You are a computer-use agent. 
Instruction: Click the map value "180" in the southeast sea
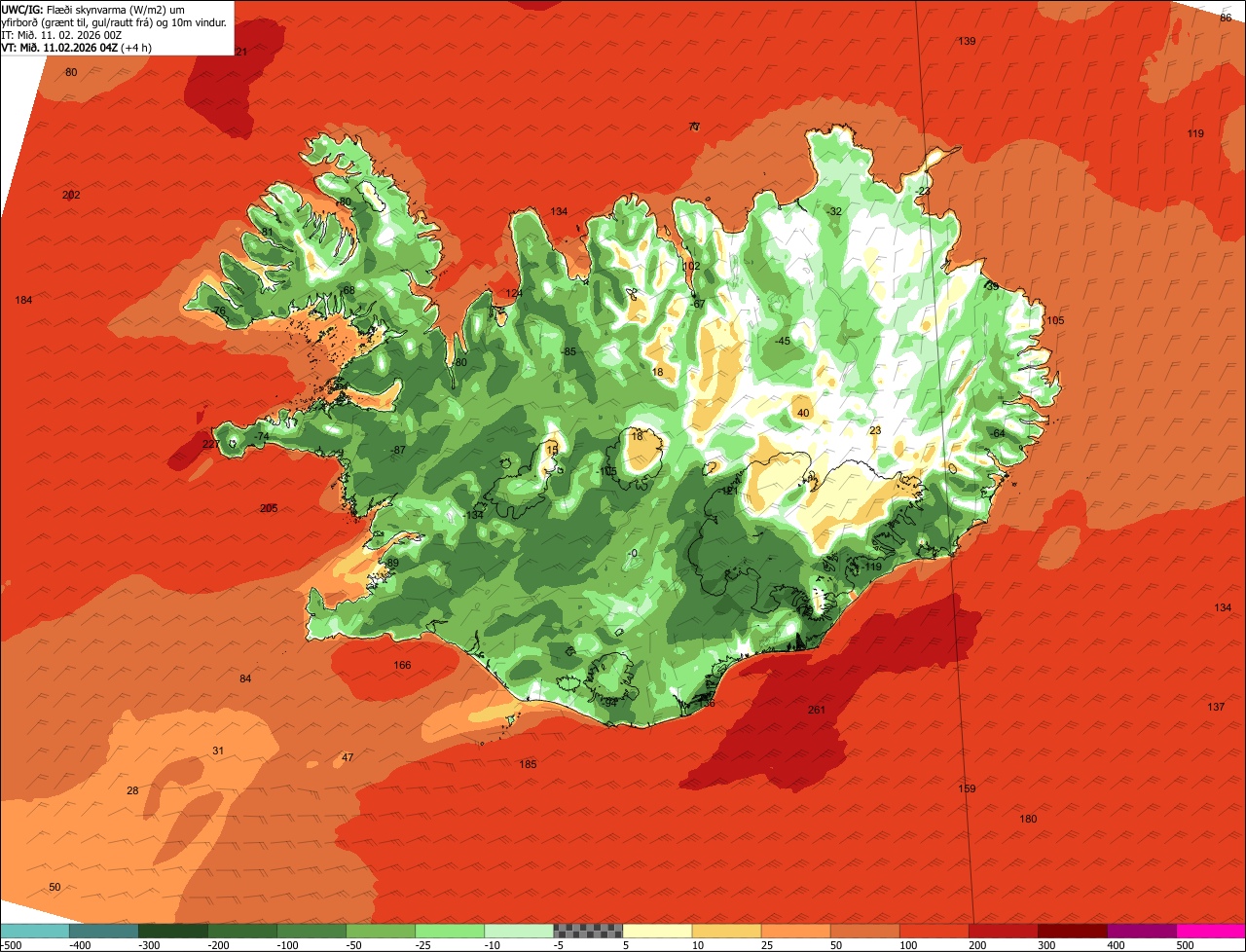tap(1028, 819)
